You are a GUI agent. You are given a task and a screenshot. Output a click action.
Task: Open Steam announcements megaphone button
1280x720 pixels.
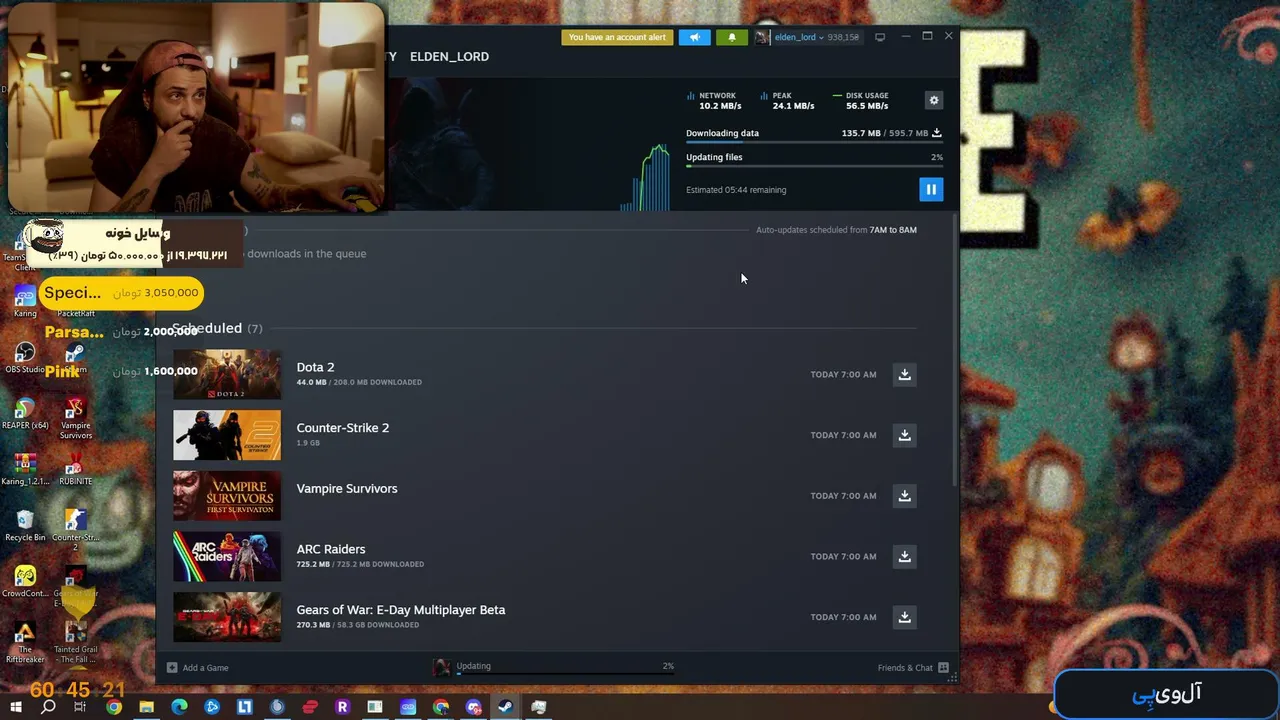(695, 37)
